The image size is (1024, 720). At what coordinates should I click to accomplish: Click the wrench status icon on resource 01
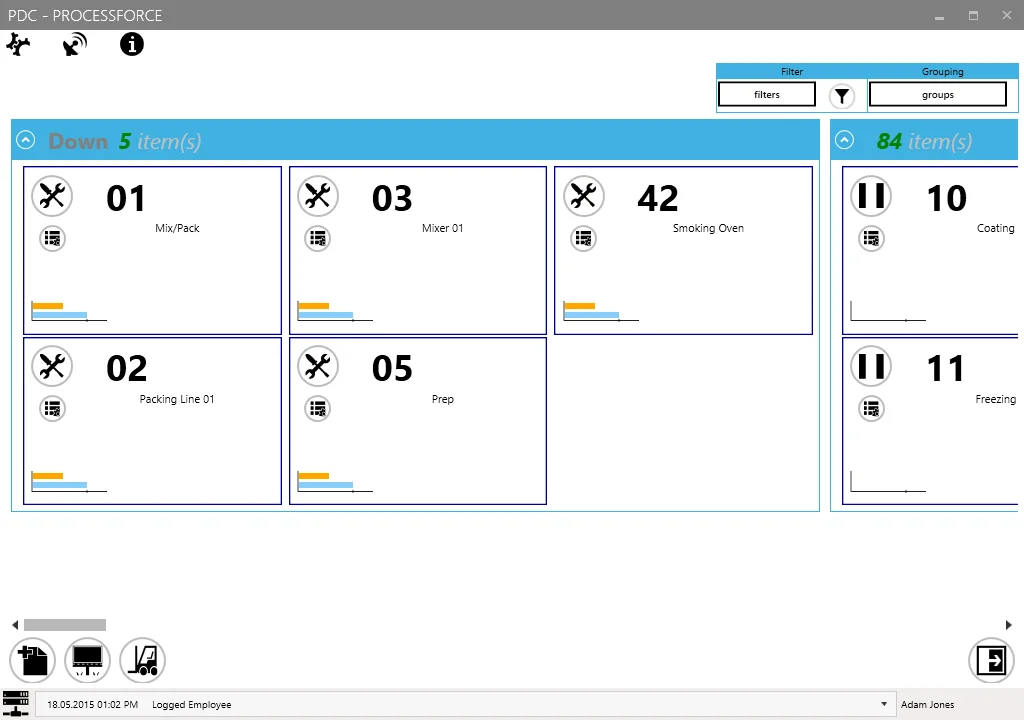(x=52, y=196)
